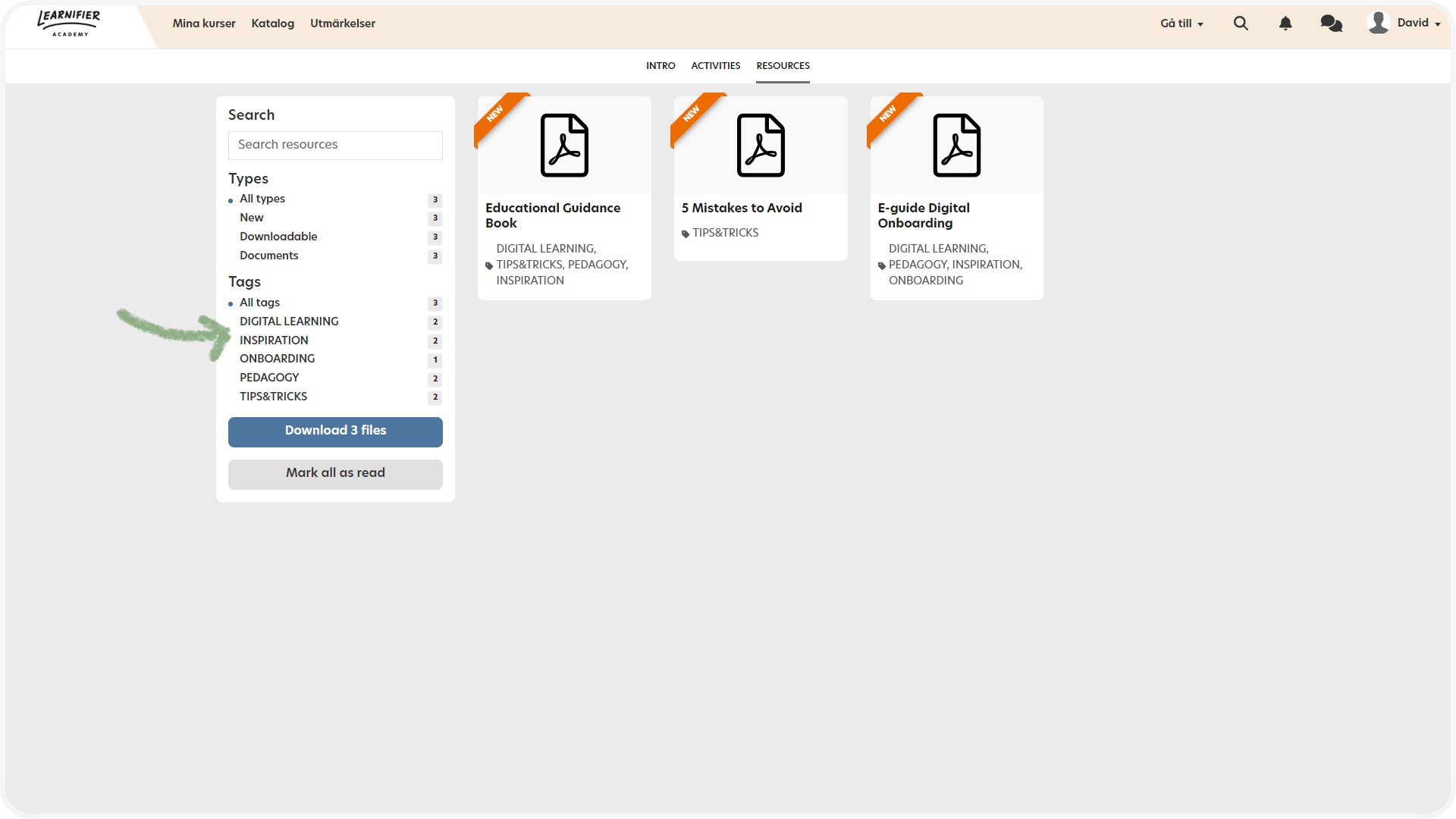Click David's profile avatar
Image resolution: width=1456 pixels, height=819 pixels.
coord(1378,23)
